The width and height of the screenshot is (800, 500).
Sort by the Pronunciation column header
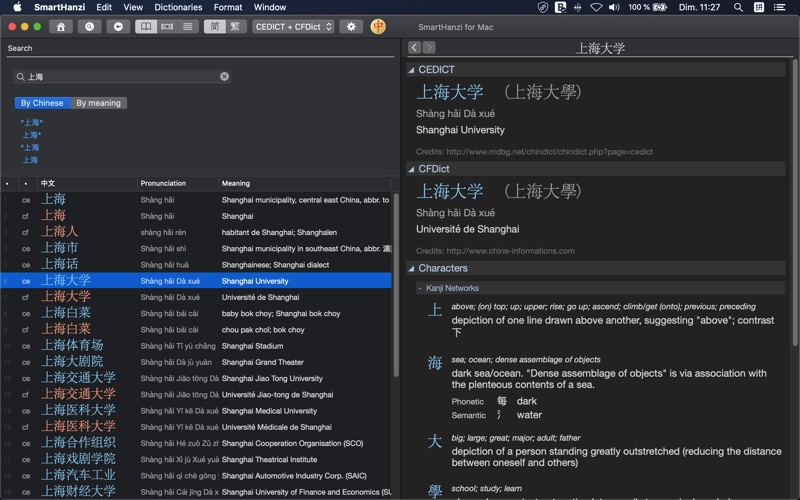[x=178, y=183]
